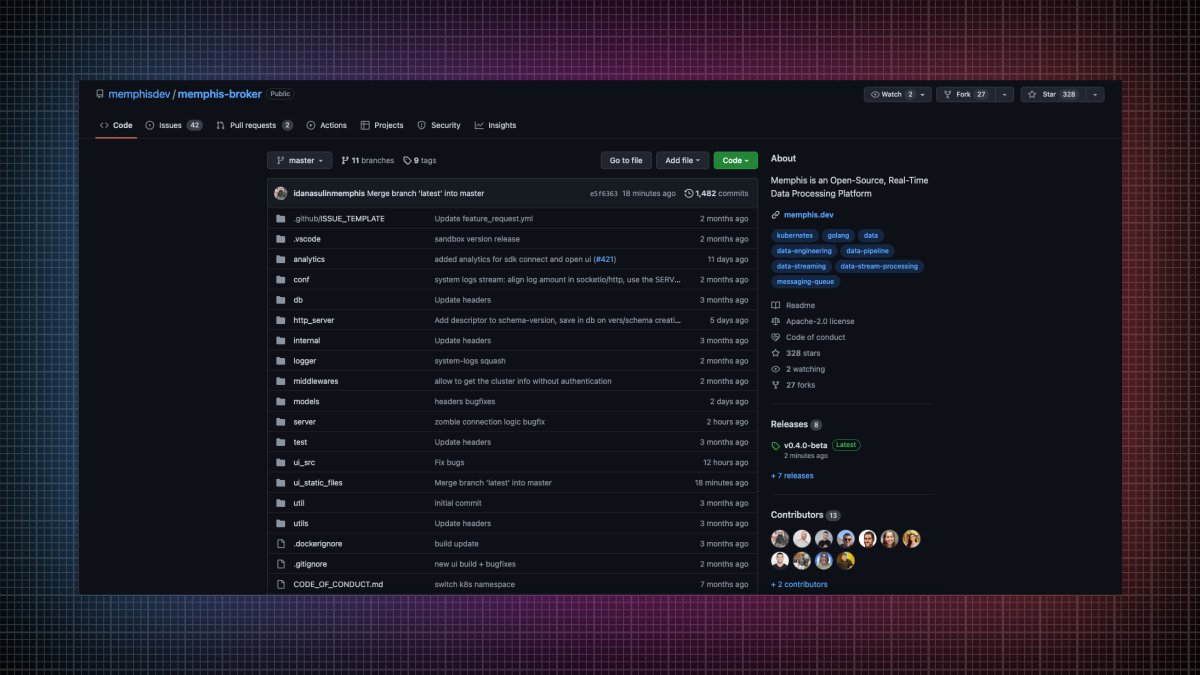The image size is (1200, 675).
Task: Open the Readme link in About
Action: coord(793,305)
